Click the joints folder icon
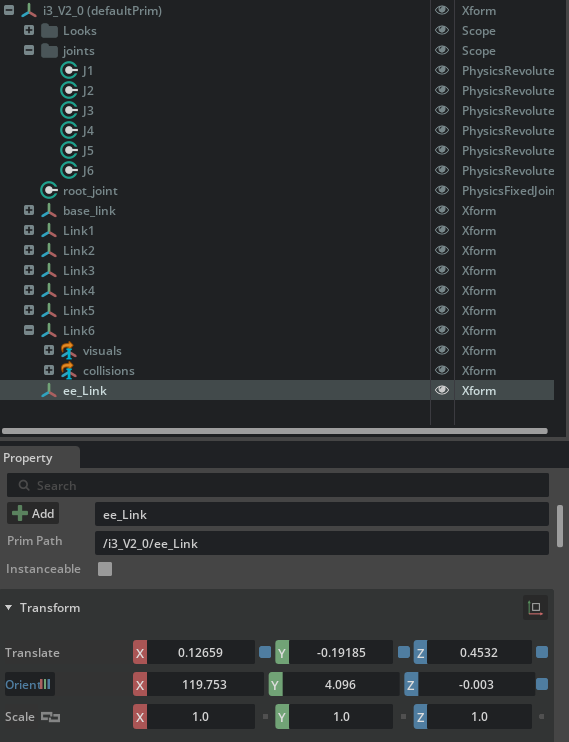569x742 pixels. coord(49,51)
